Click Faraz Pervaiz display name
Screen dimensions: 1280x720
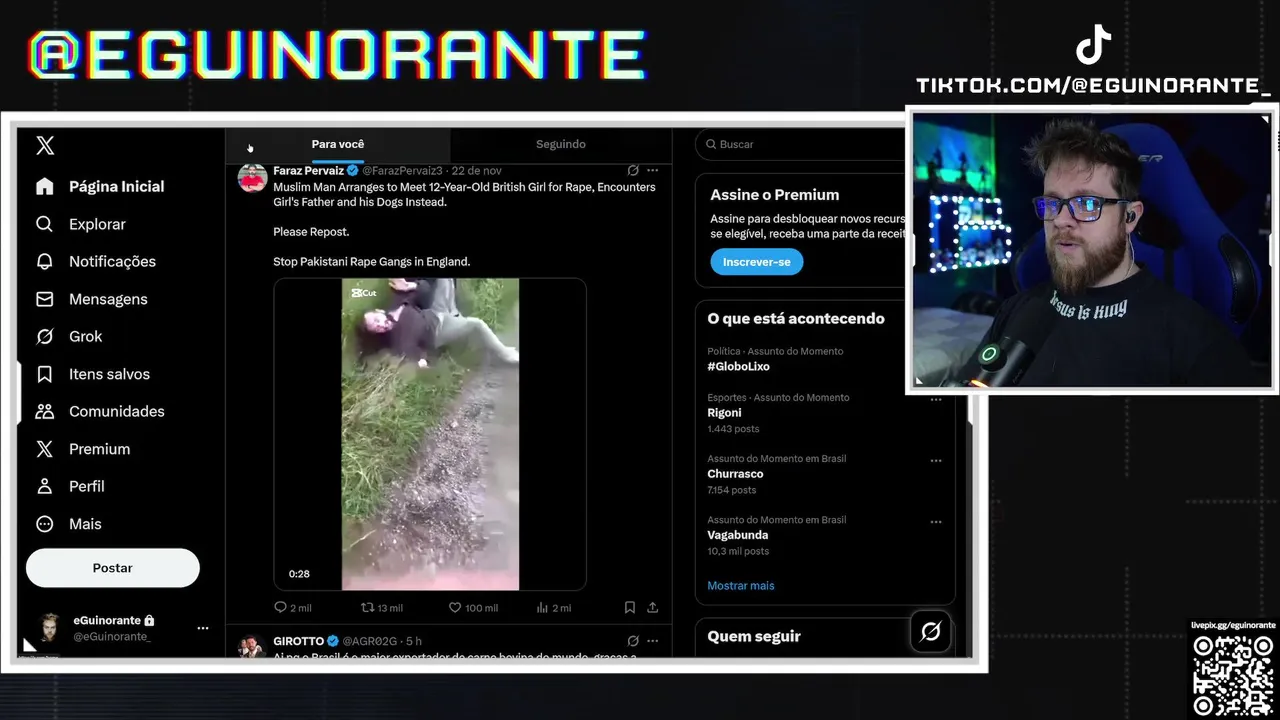308,171
